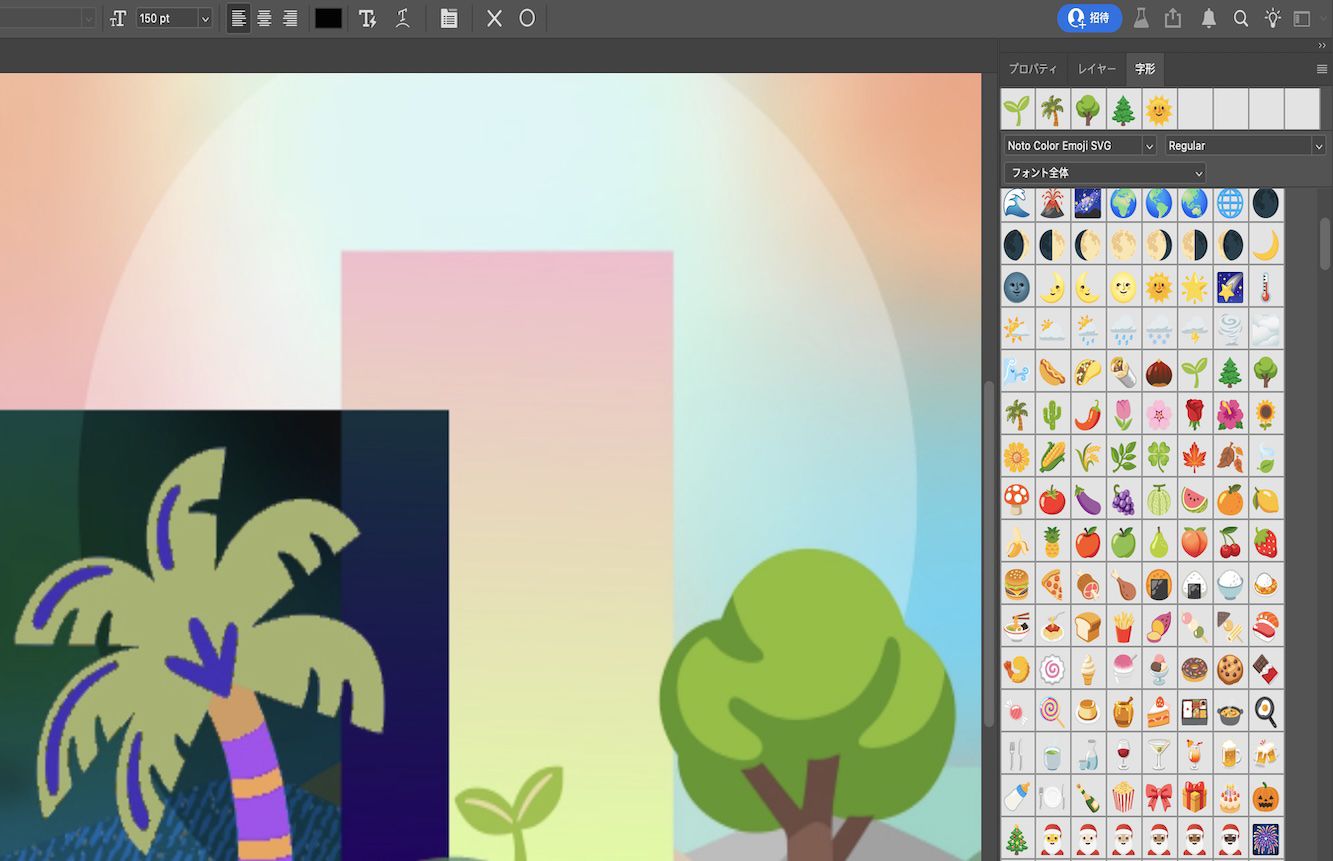Open the beaker icon next to the 招待 button
The width and height of the screenshot is (1333, 861).
[x=1141, y=18]
